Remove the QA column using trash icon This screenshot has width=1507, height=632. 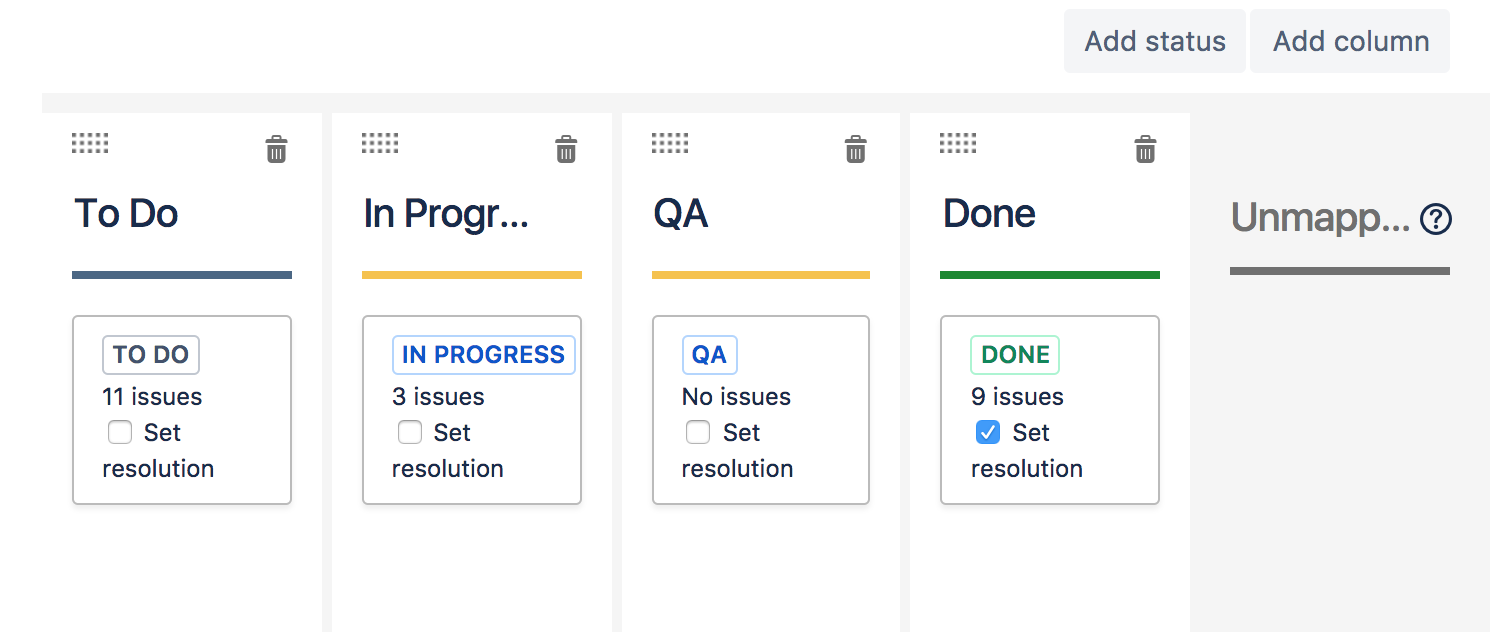click(x=856, y=150)
